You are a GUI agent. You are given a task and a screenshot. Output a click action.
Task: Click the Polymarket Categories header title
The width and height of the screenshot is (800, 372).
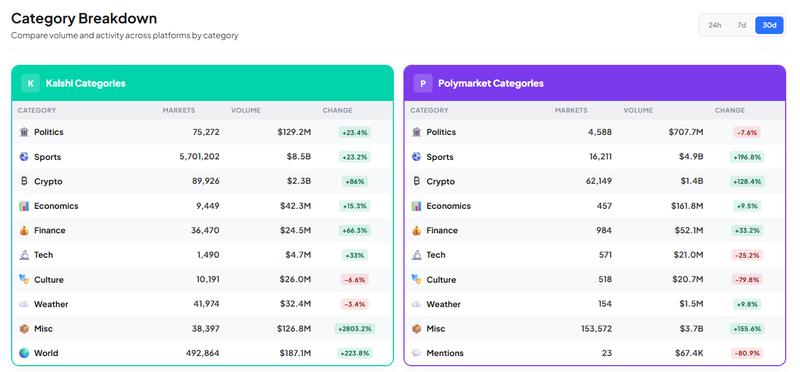point(491,83)
